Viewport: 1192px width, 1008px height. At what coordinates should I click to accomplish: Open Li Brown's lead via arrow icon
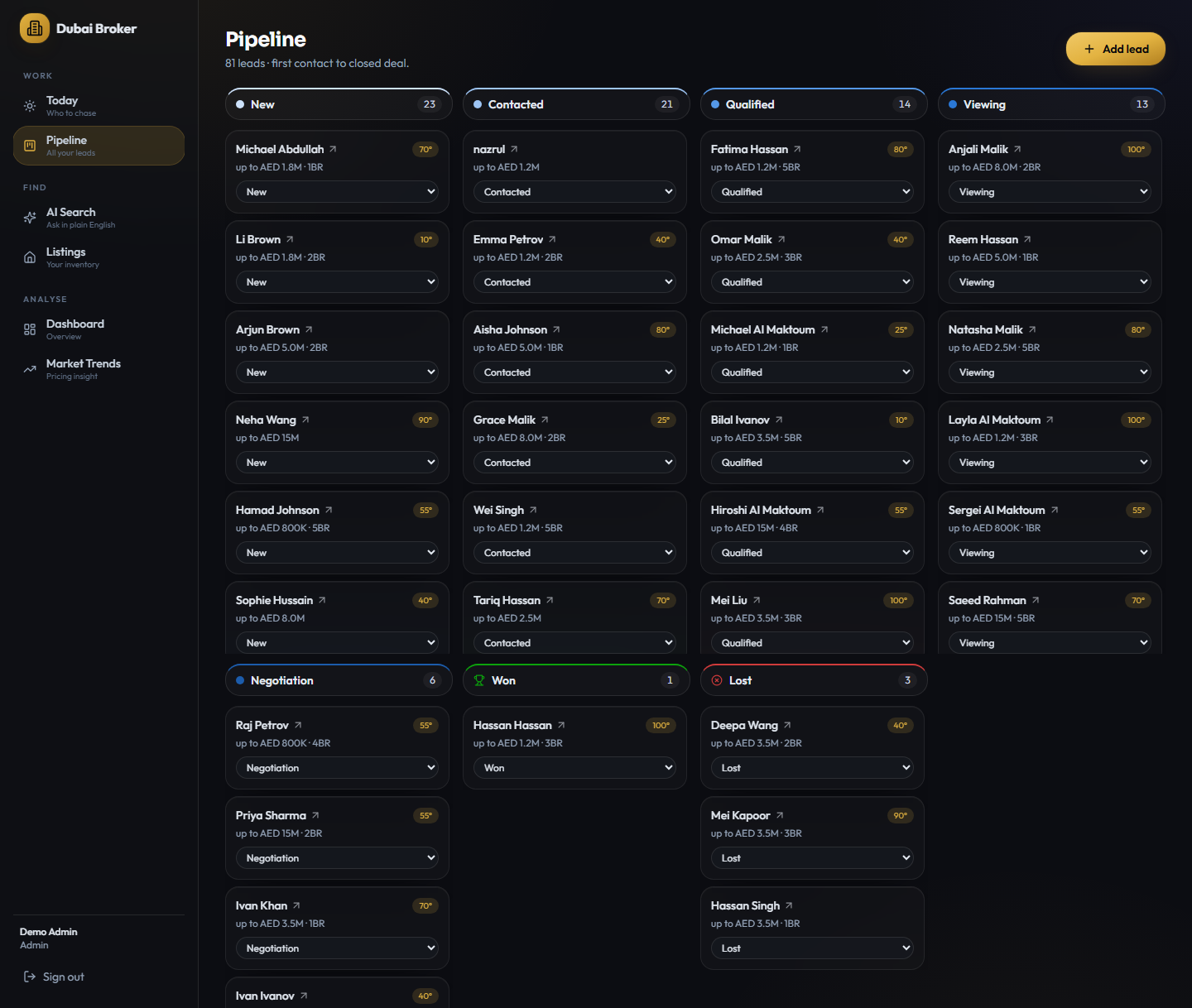290,239
